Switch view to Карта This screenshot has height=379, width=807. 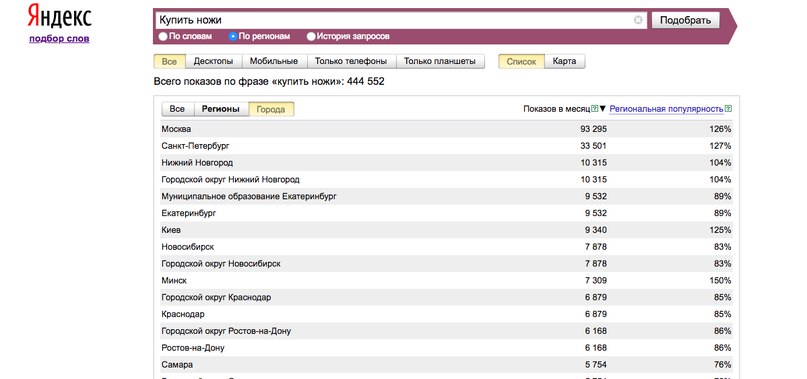coord(564,61)
